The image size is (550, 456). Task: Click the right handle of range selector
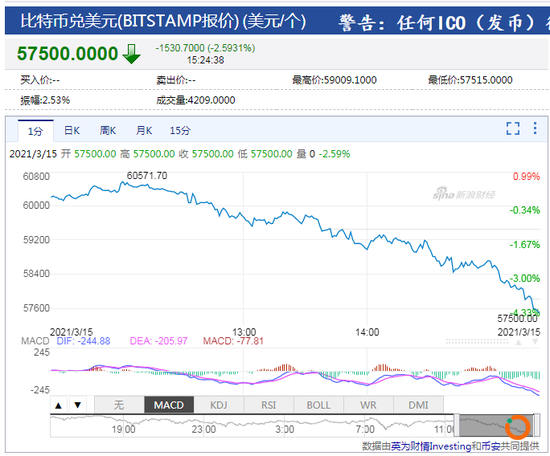(537, 425)
